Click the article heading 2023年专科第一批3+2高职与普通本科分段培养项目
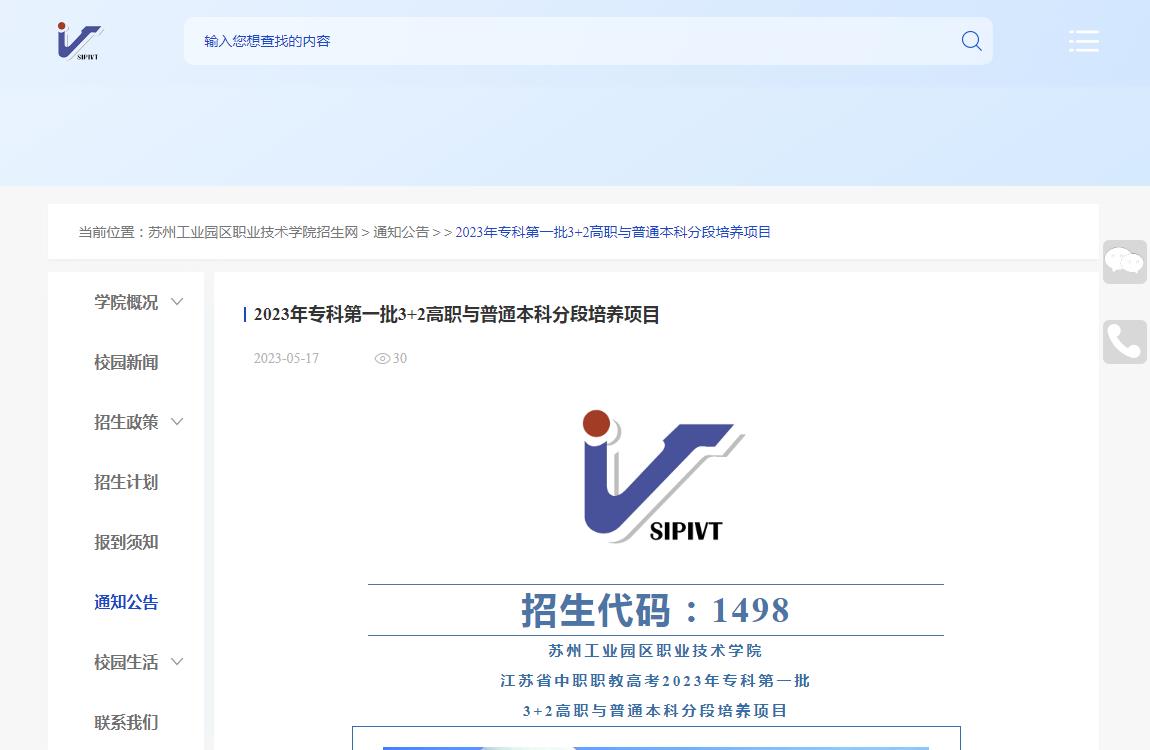The height and width of the screenshot is (750, 1150). (456, 315)
